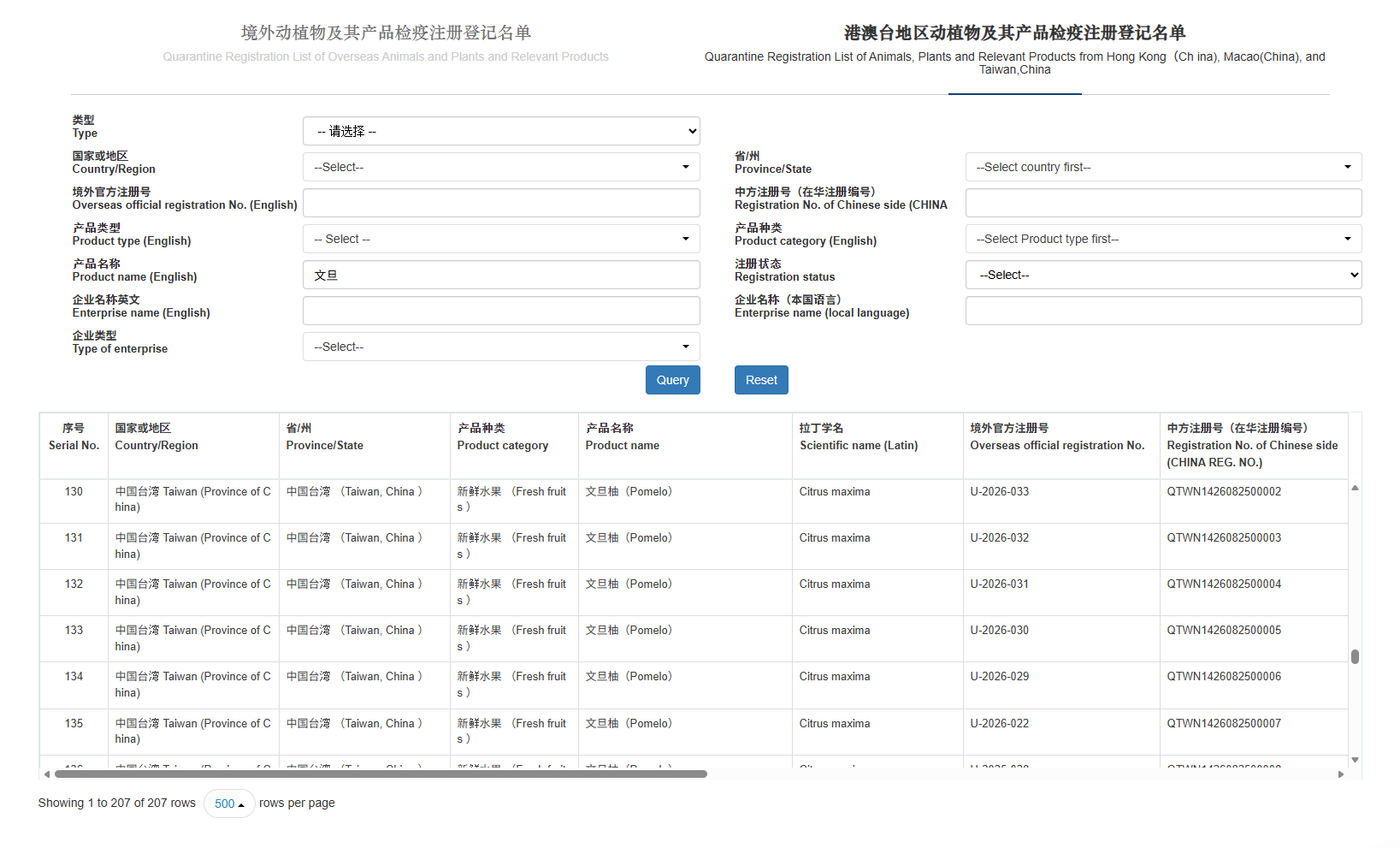Focus the Overseas official registration No. field

click(501, 203)
